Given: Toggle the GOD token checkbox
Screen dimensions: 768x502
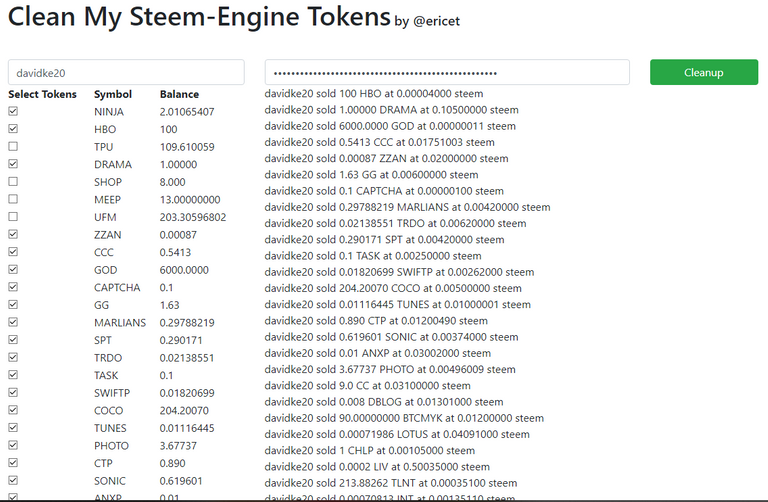Looking at the screenshot, I should coord(13,269).
